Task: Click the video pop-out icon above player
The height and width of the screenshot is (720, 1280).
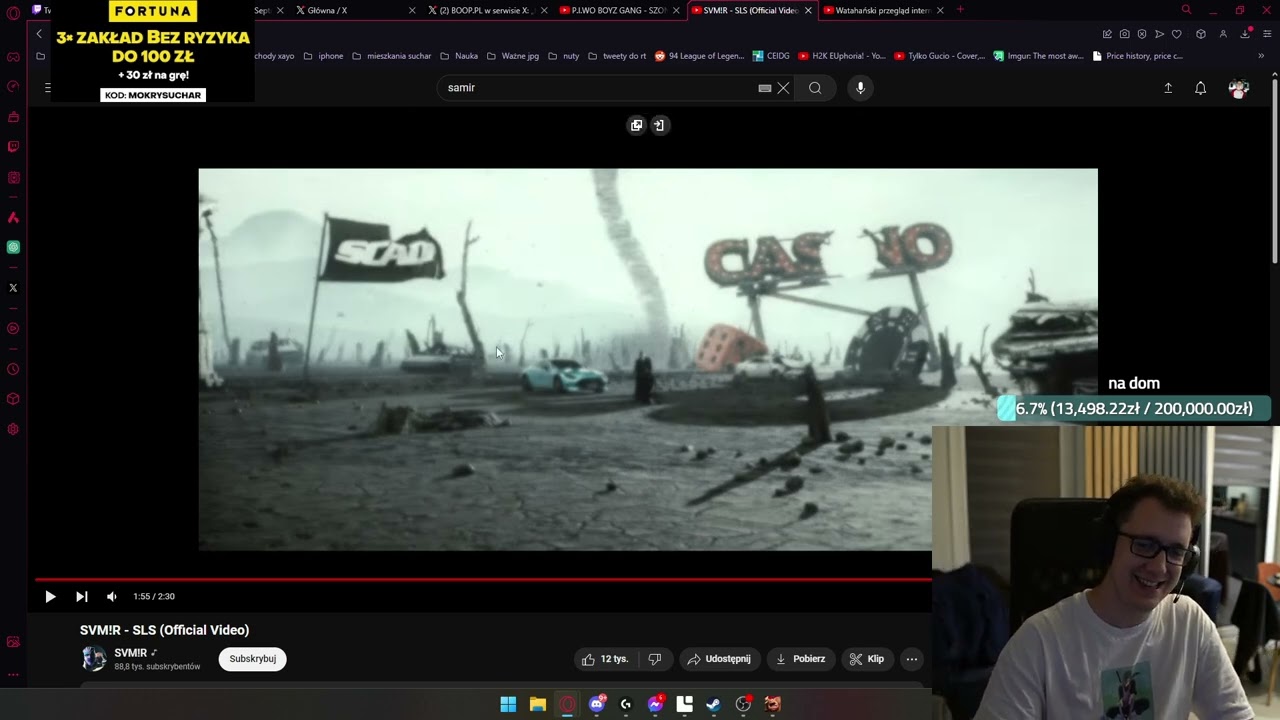Action: [637, 125]
